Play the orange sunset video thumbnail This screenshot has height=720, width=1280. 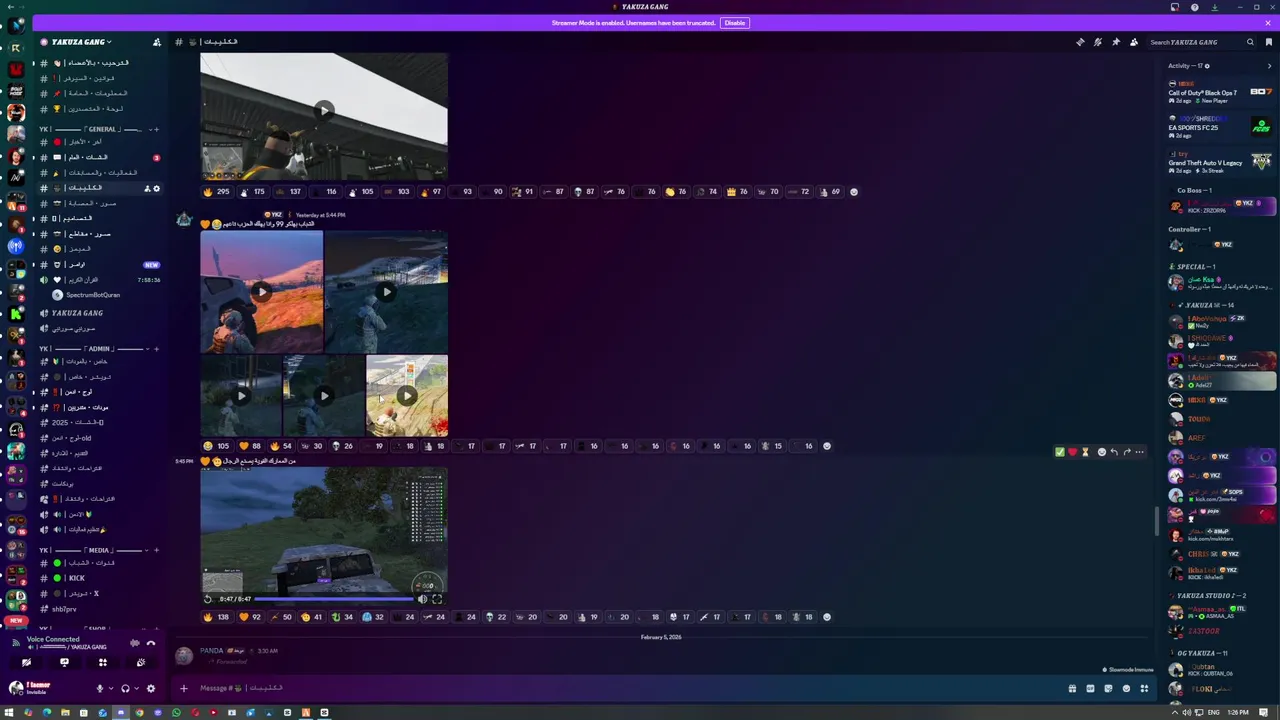(261, 292)
